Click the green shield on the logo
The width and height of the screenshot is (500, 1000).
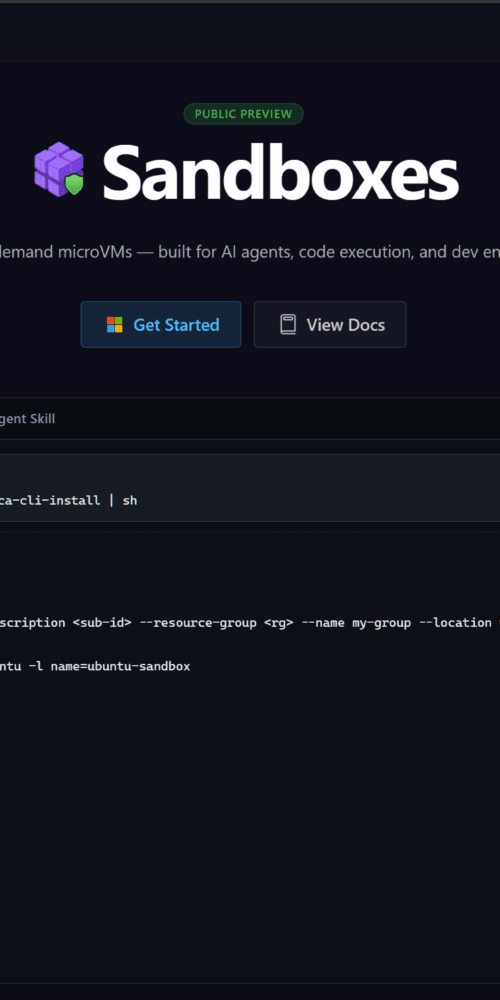(x=75, y=185)
